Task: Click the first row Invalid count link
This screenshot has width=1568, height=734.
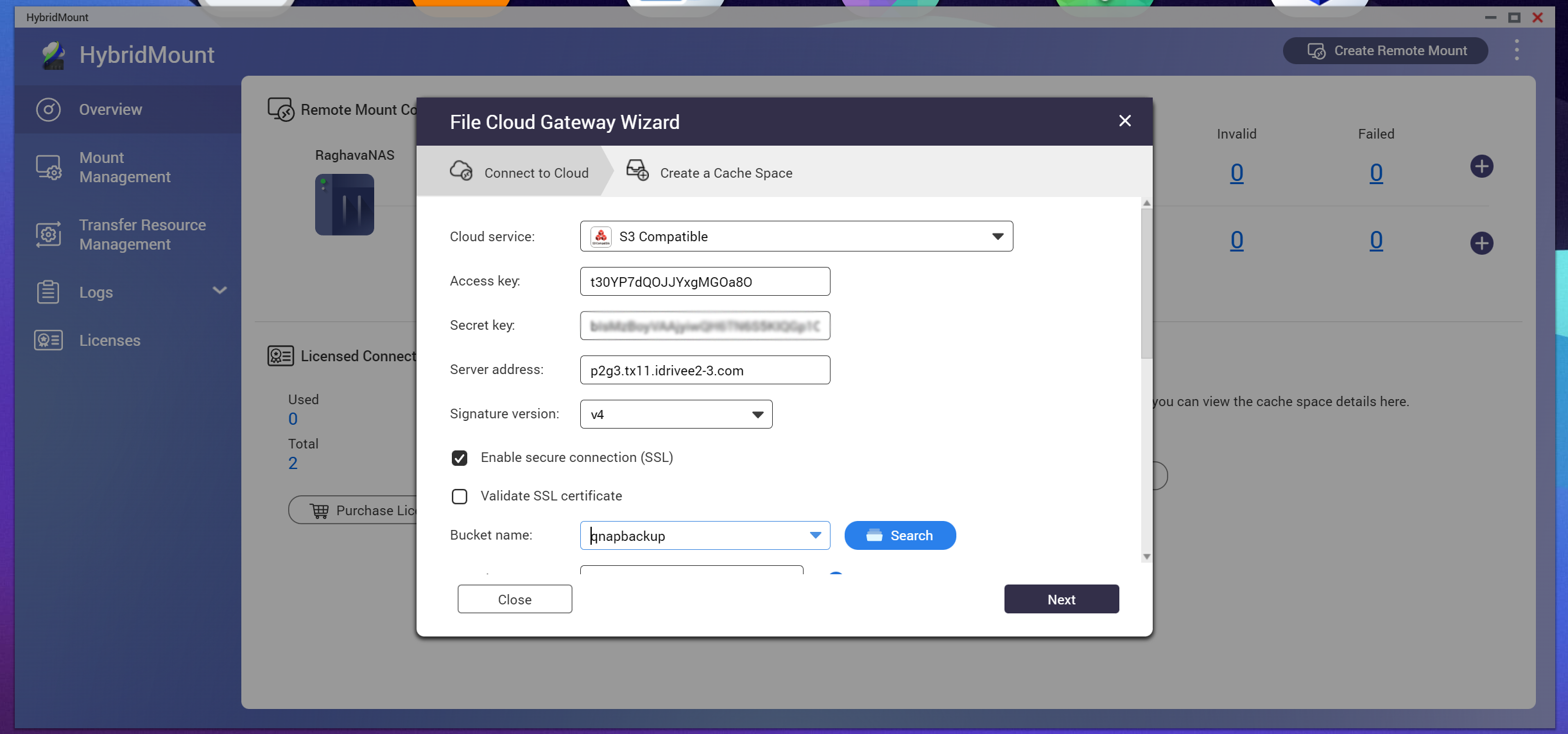Action: click(x=1237, y=173)
